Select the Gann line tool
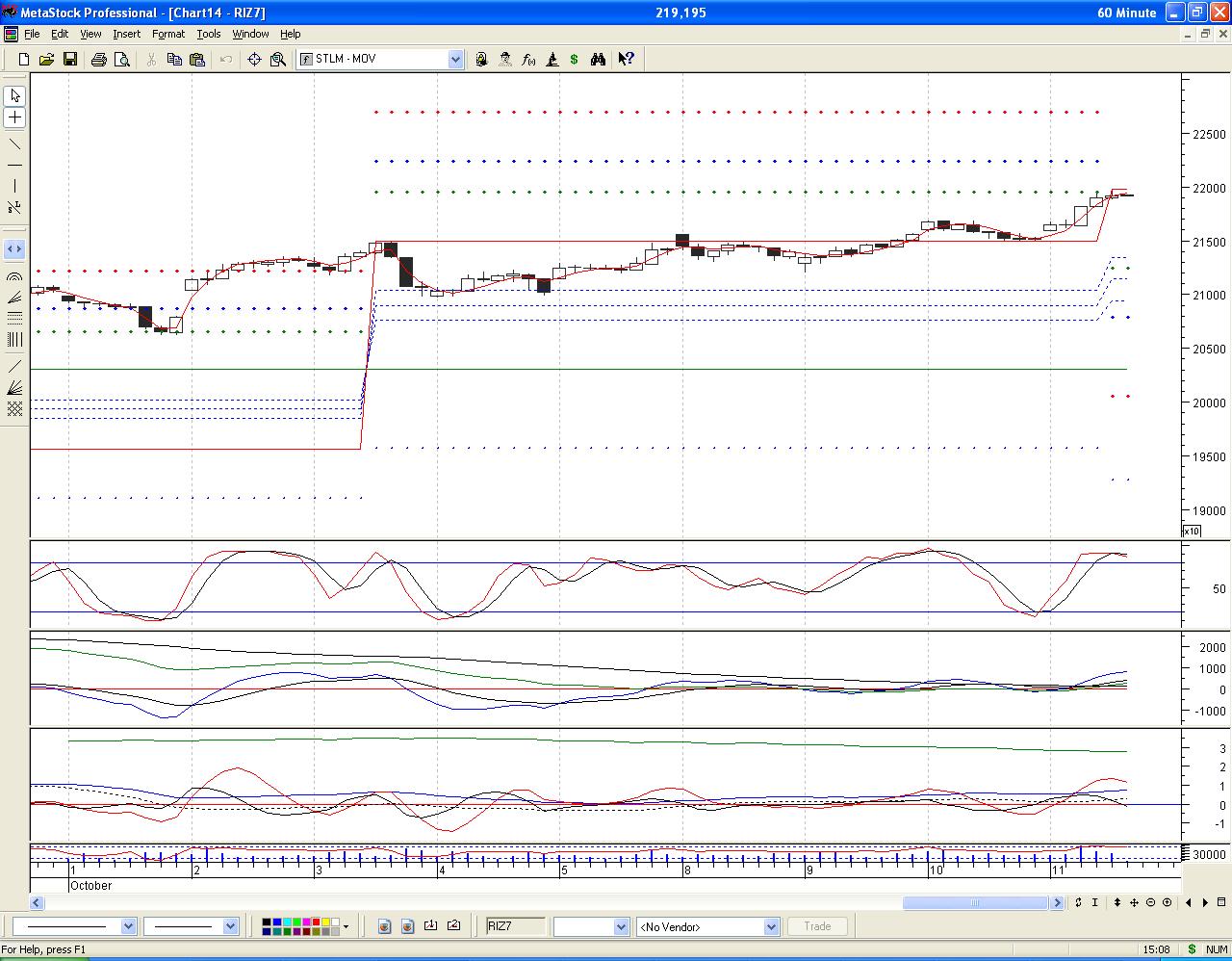 (14, 367)
